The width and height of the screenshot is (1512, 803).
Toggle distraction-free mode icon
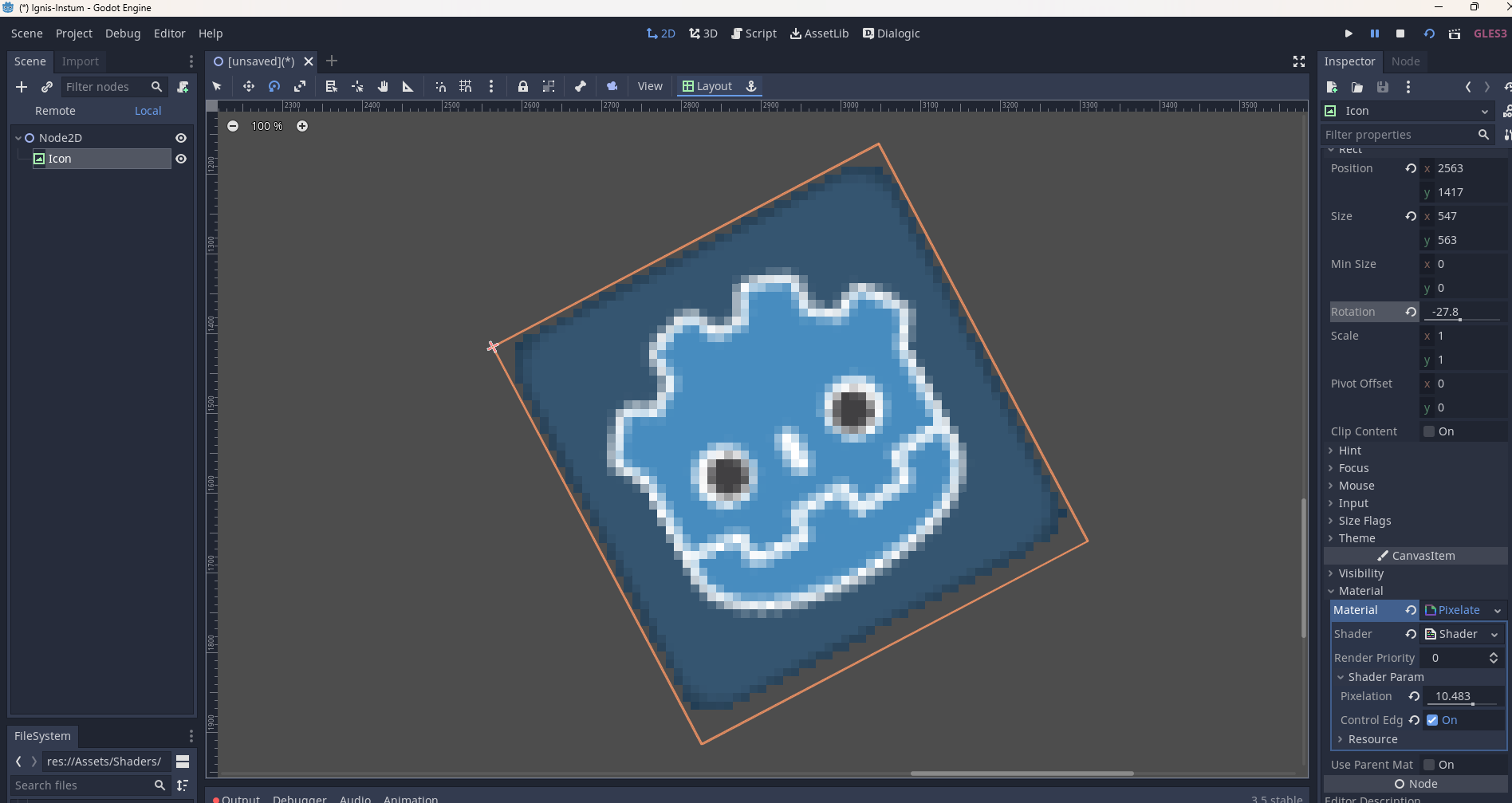coord(1298,61)
